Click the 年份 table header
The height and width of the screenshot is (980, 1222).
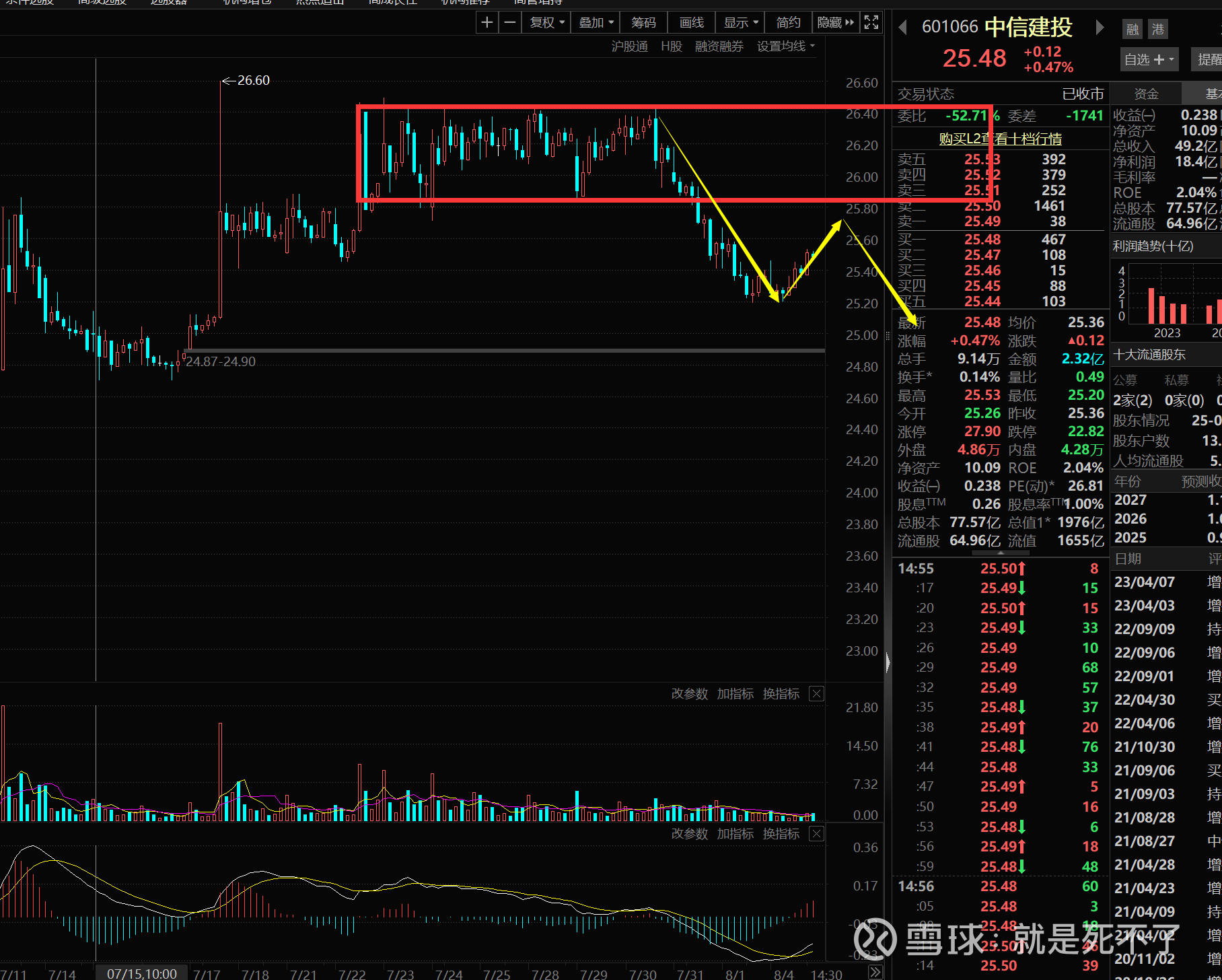[1127, 481]
